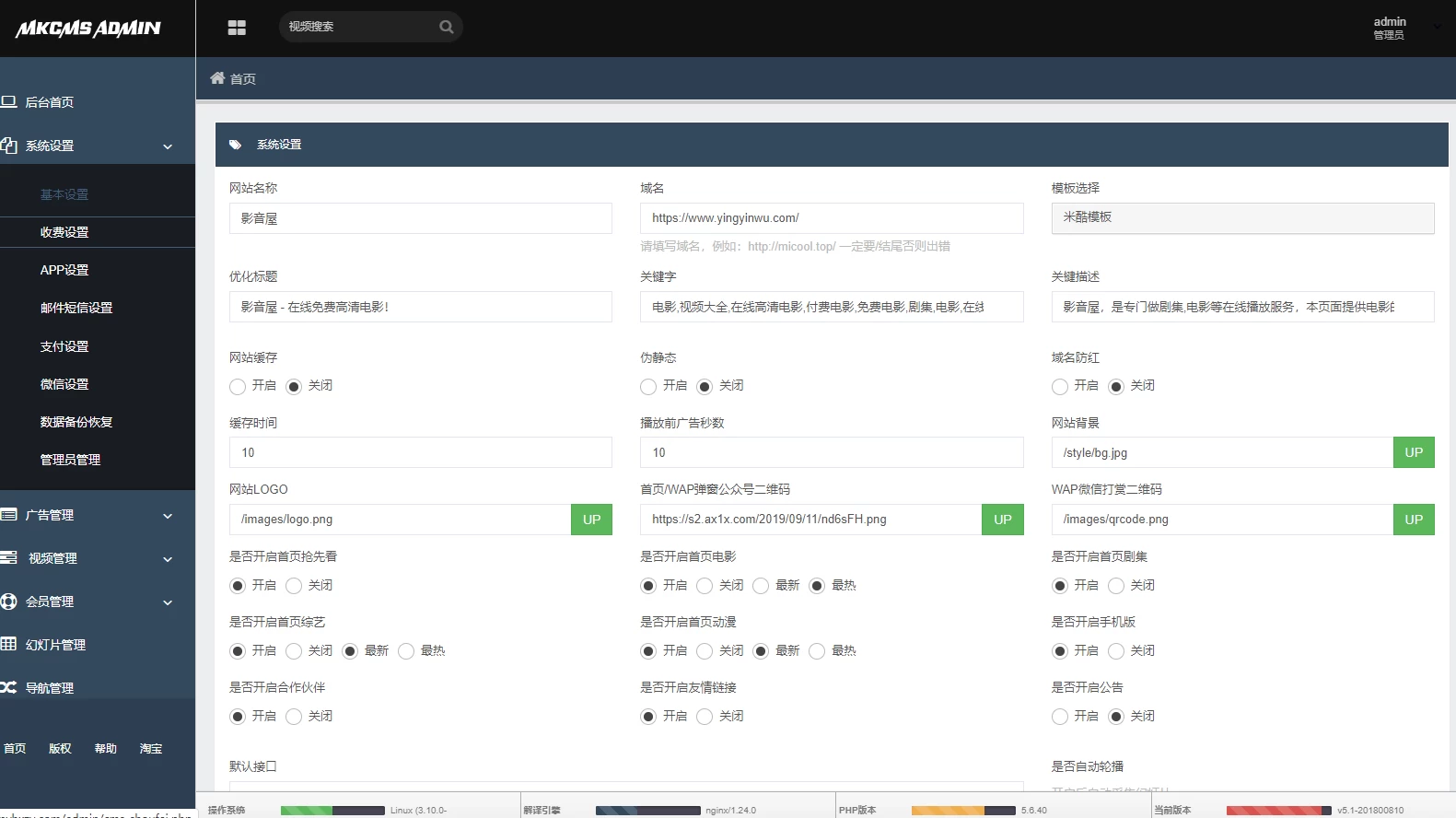Click the tag icon beside 系统设置 header
1456x818 pixels.
pos(236,145)
